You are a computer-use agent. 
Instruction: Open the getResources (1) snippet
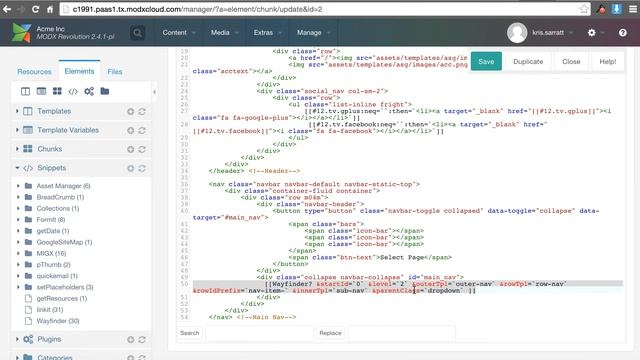(x=62, y=298)
